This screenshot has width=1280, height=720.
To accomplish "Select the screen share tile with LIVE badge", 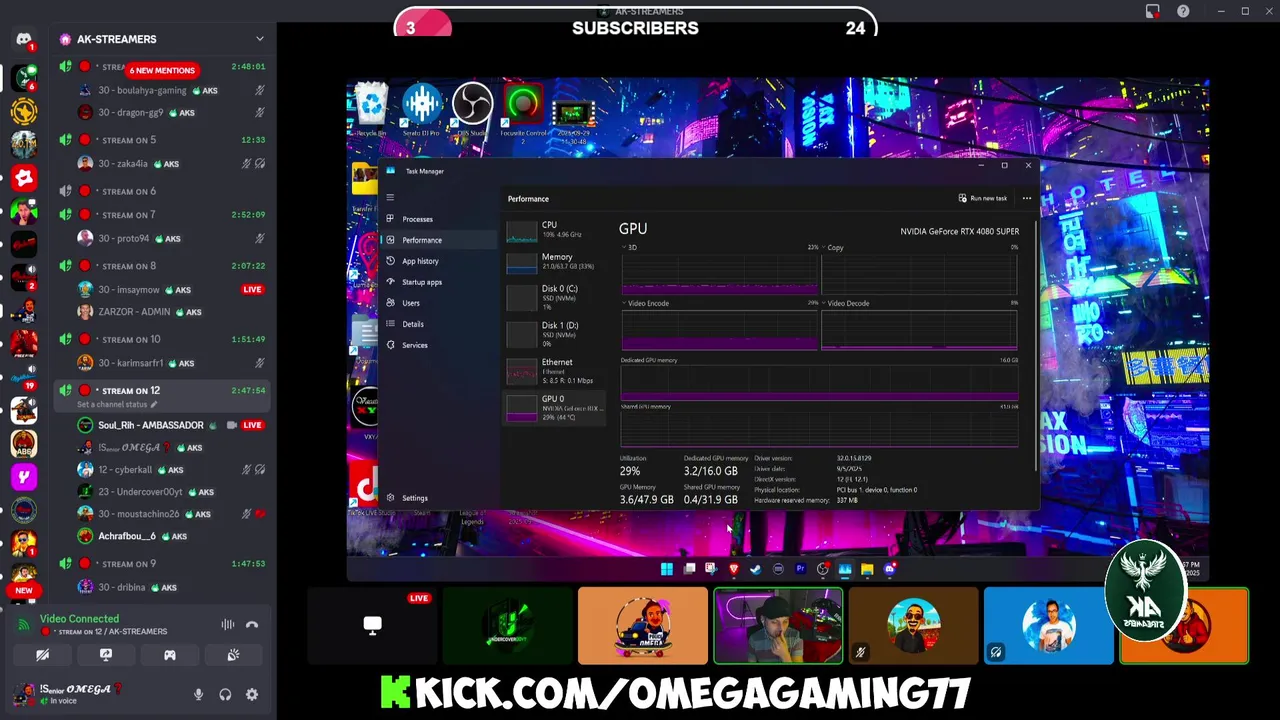I will click(x=372, y=626).
